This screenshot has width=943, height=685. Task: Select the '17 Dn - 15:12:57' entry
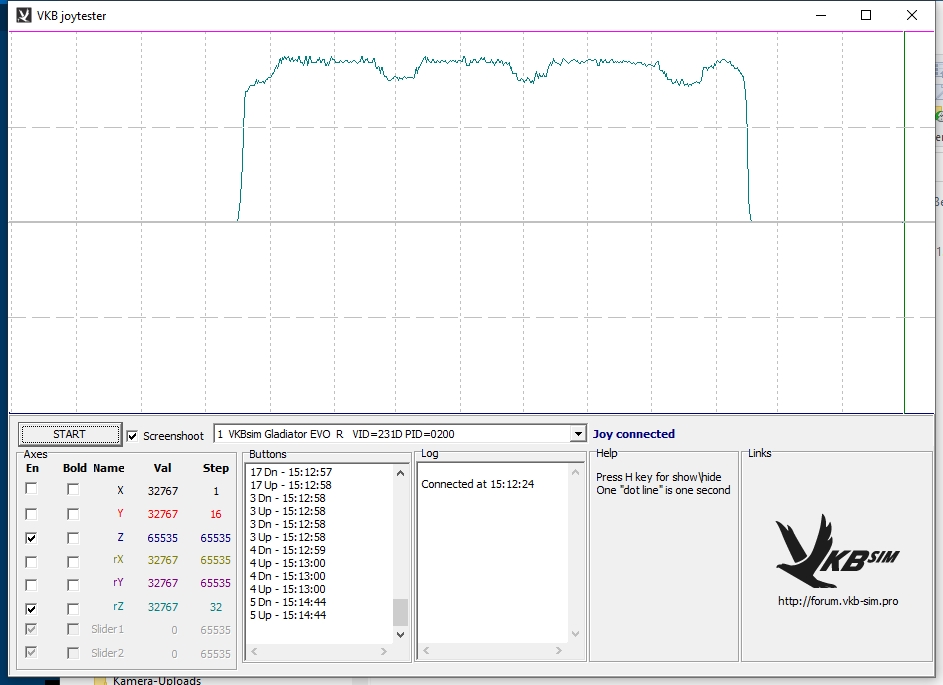291,472
